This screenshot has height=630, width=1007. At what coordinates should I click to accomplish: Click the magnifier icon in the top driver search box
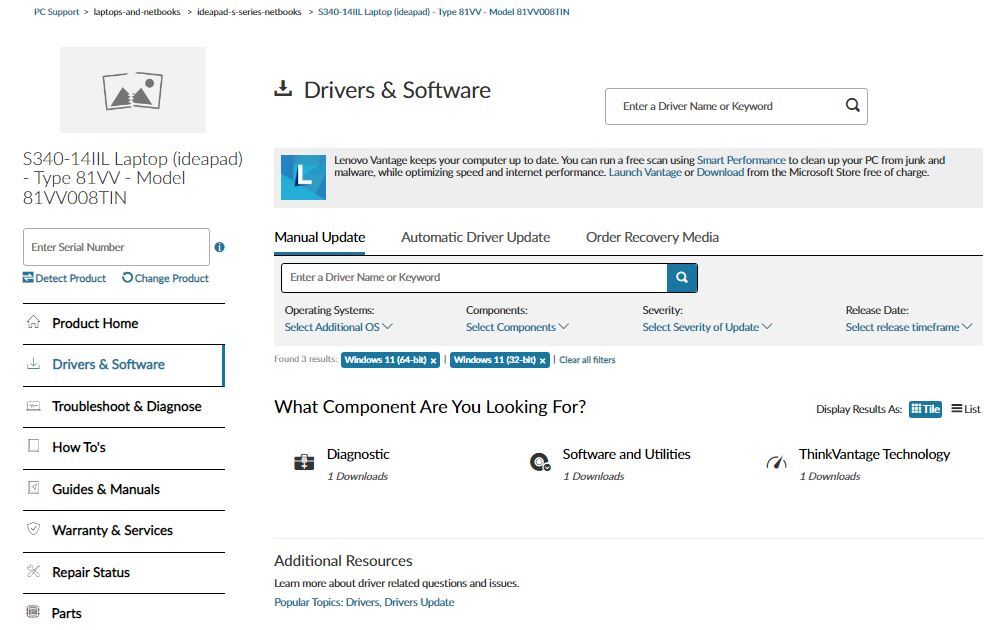click(x=852, y=105)
